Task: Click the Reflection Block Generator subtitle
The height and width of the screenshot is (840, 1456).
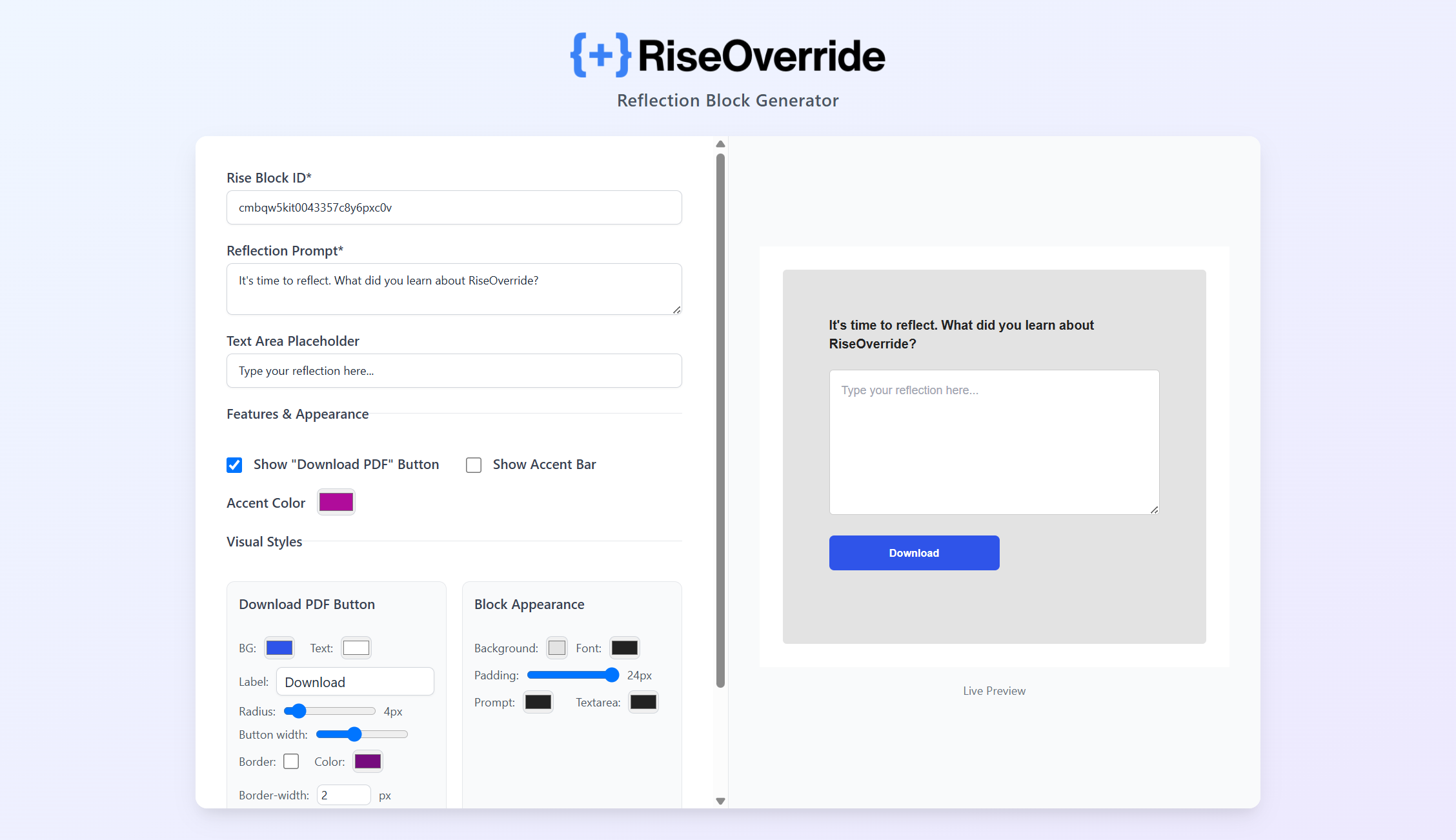Action: 727,101
